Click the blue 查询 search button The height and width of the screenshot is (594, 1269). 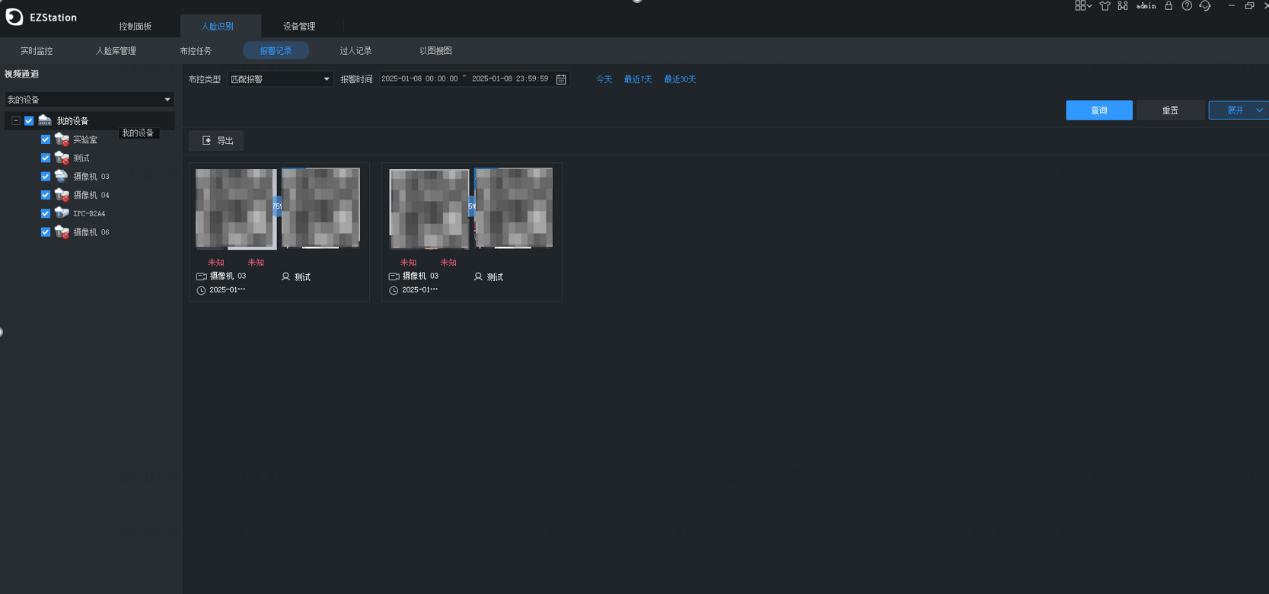point(1099,110)
